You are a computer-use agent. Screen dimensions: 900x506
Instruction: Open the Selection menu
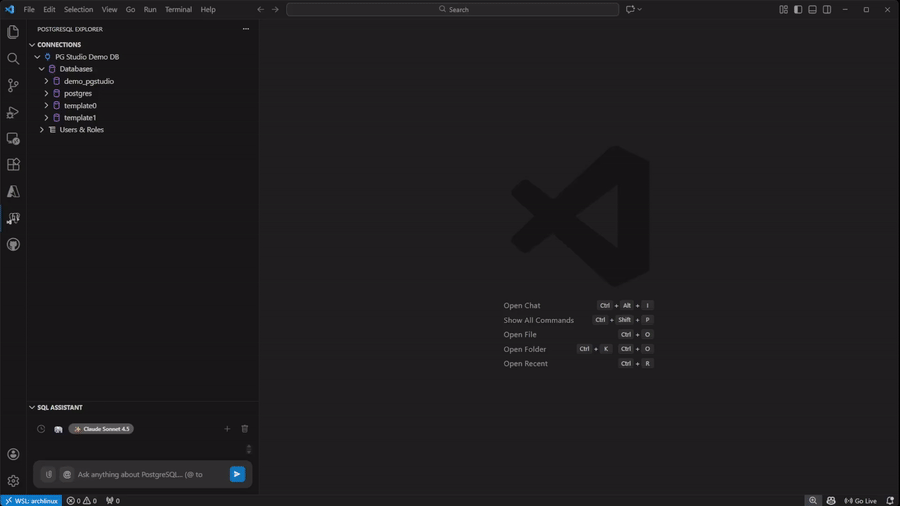tap(79, 9)
